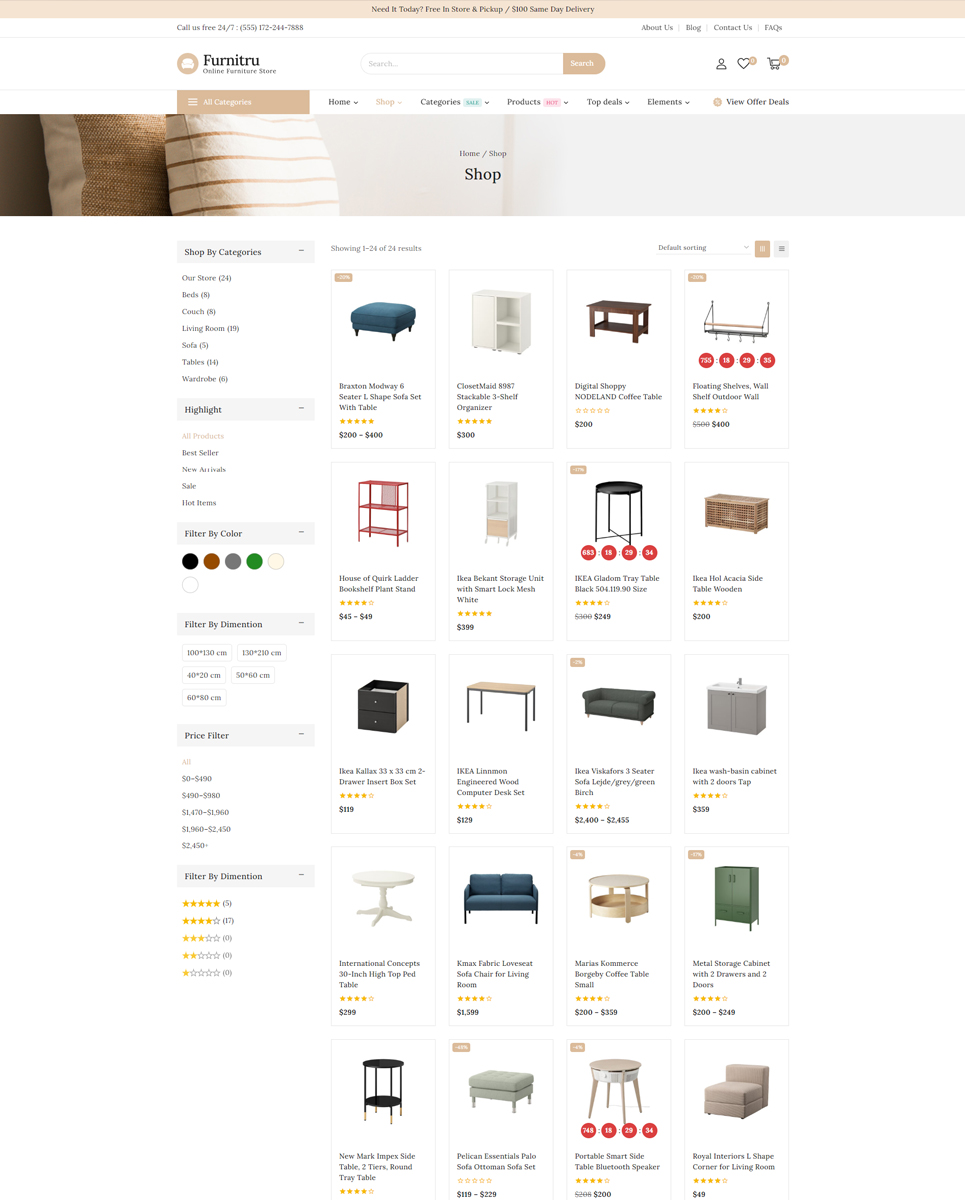Collapse the Filter By Color section
The width and height of the screenshot is (965, 1200).
tap(301, 533)
